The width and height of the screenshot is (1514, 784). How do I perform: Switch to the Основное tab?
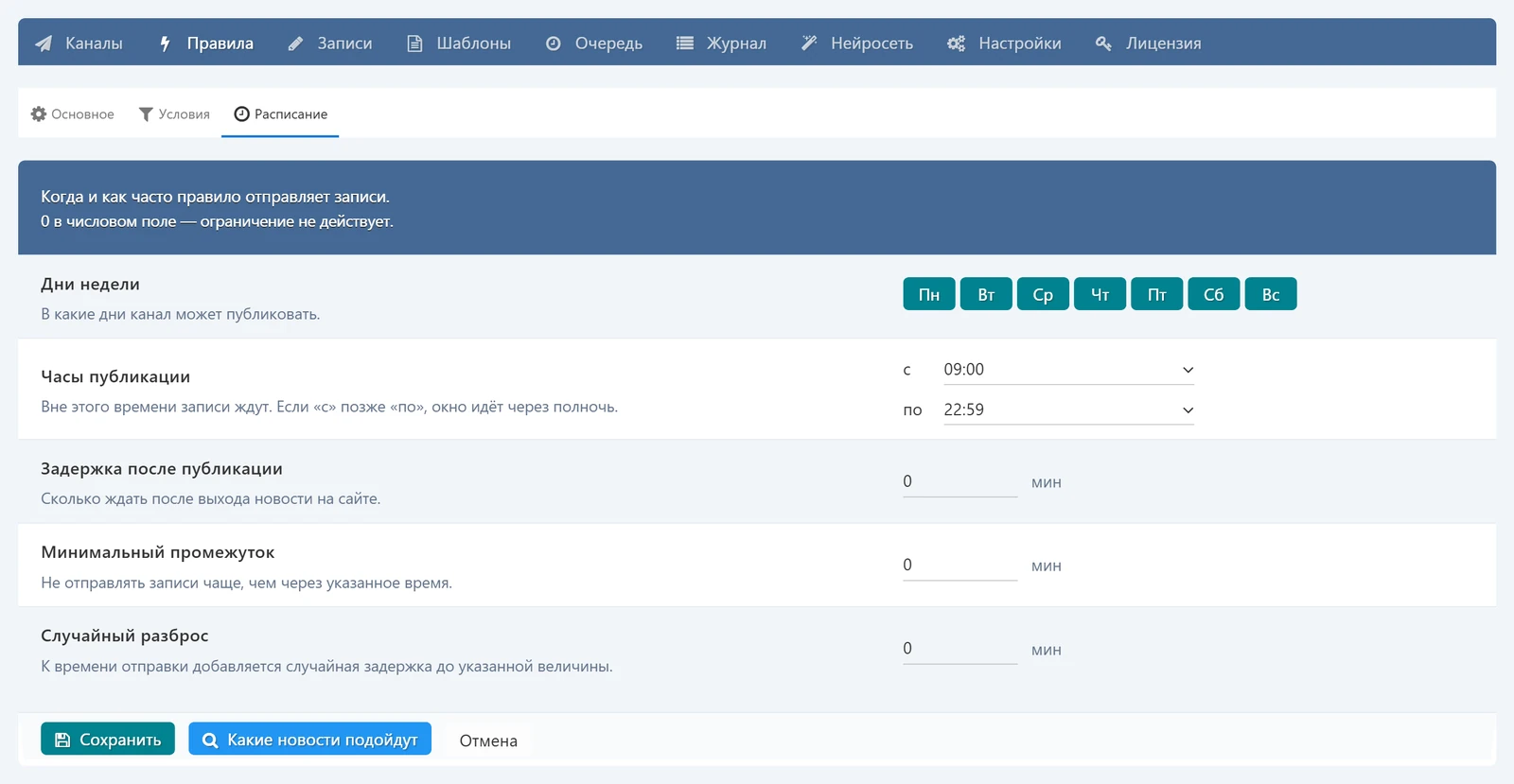click(73, 113)
